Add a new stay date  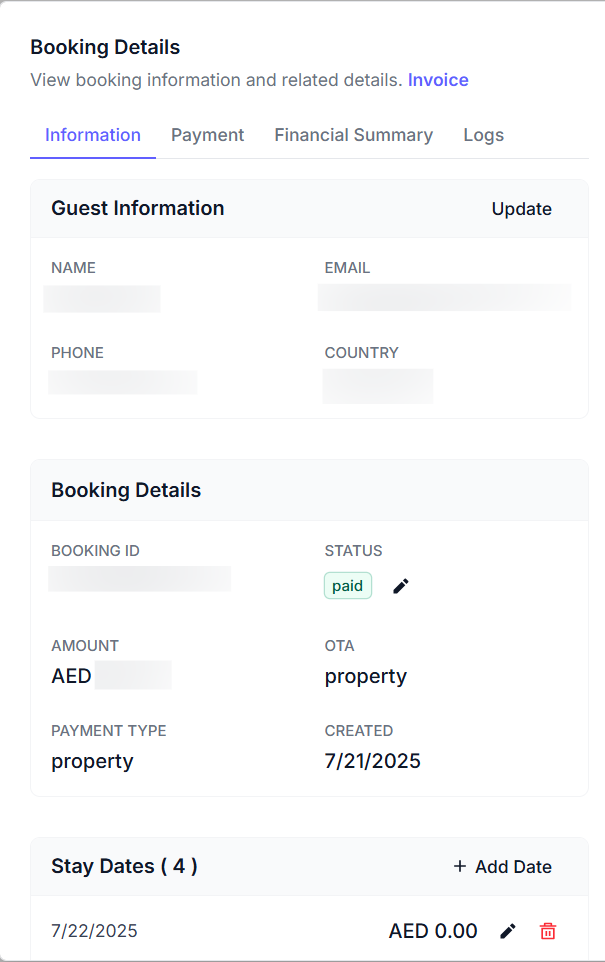502,867
